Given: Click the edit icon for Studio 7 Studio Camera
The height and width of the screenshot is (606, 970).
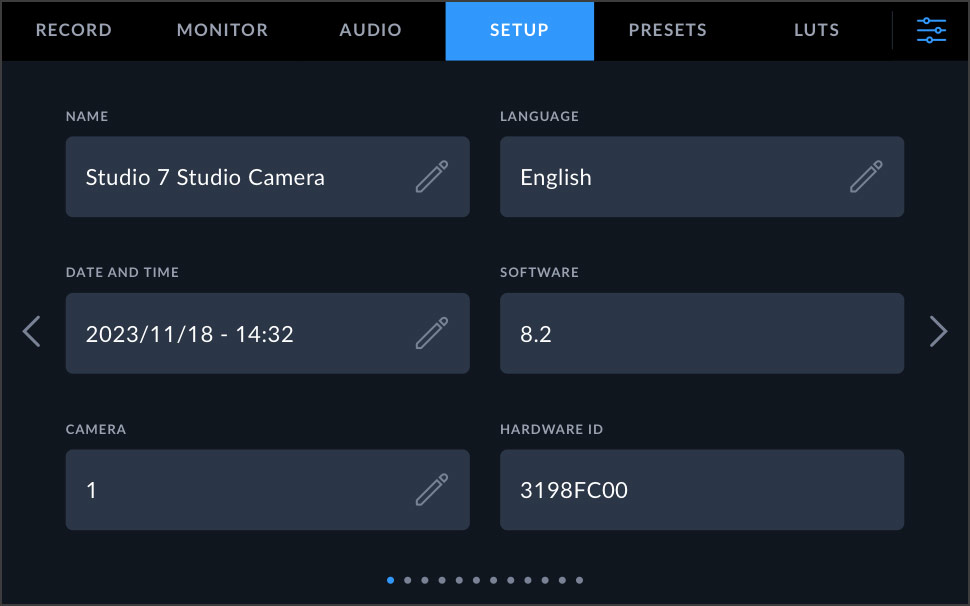Looking at the screenshot, I should [x=432, y=176].
